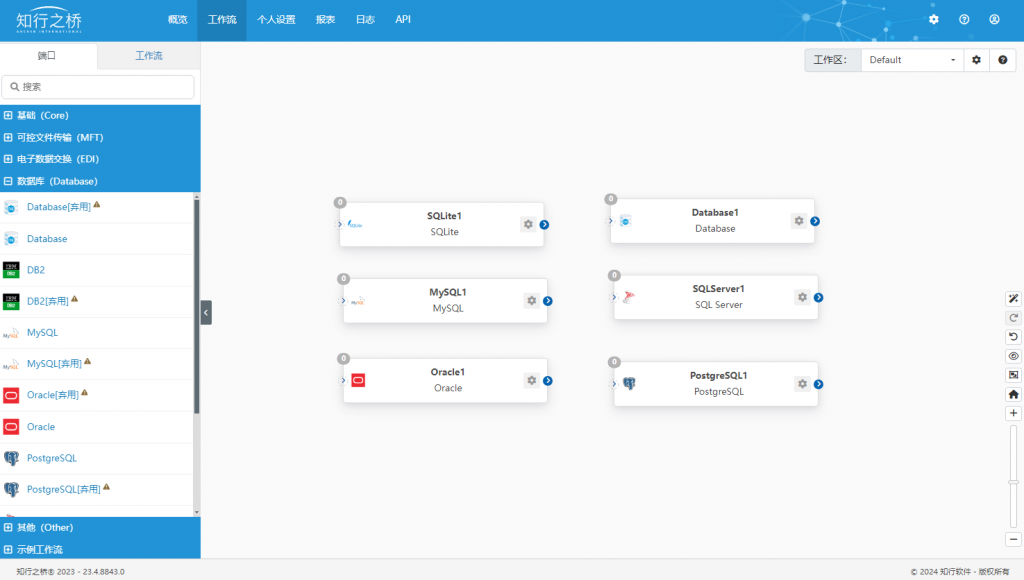Image resolution: width=1024 pixels, height=580 pixels.
Task: Open settings gear on SQLite1 connector
Action: point(528,224)
